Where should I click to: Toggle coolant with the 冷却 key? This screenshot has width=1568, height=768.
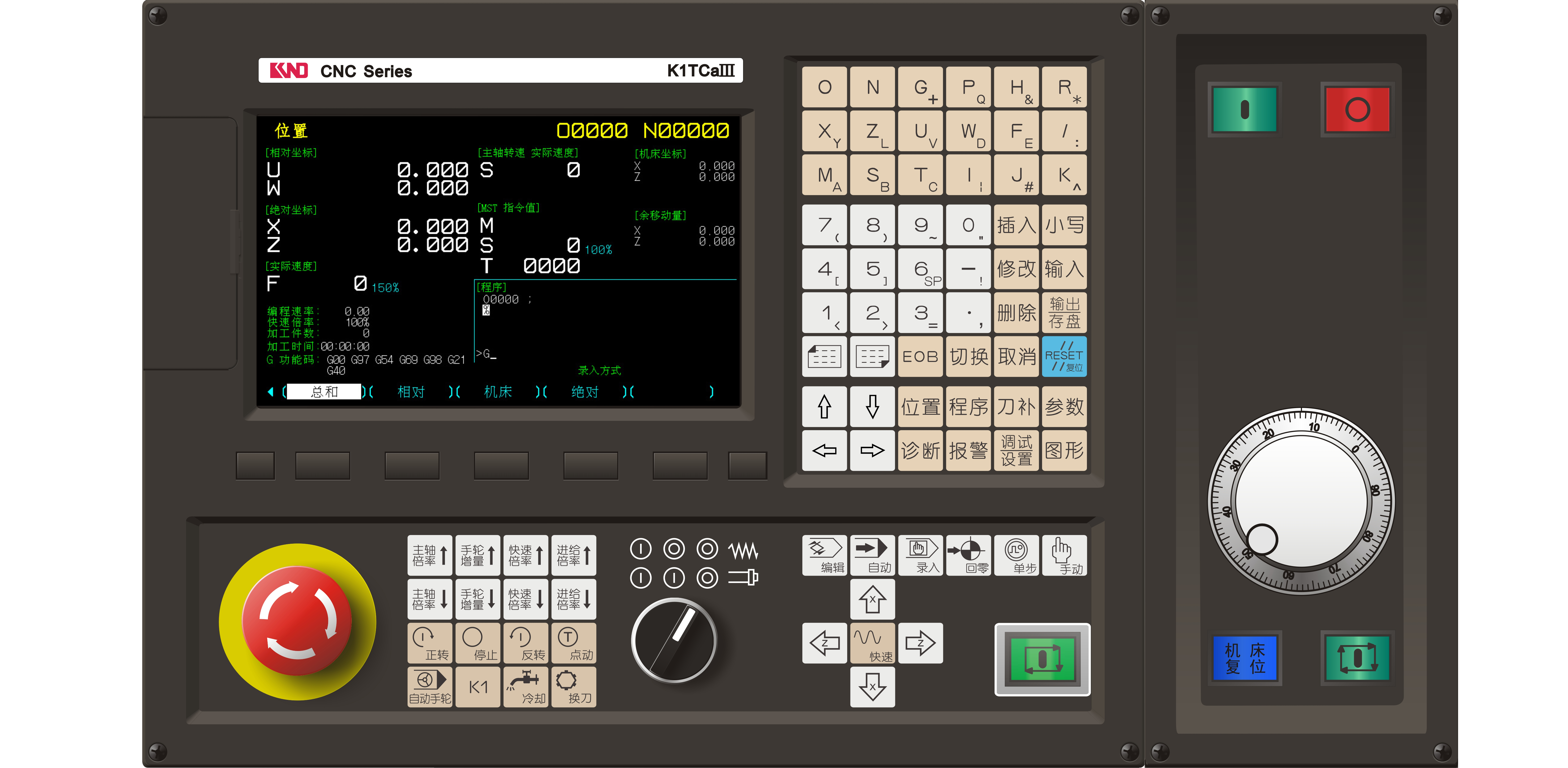coord(526,687)
